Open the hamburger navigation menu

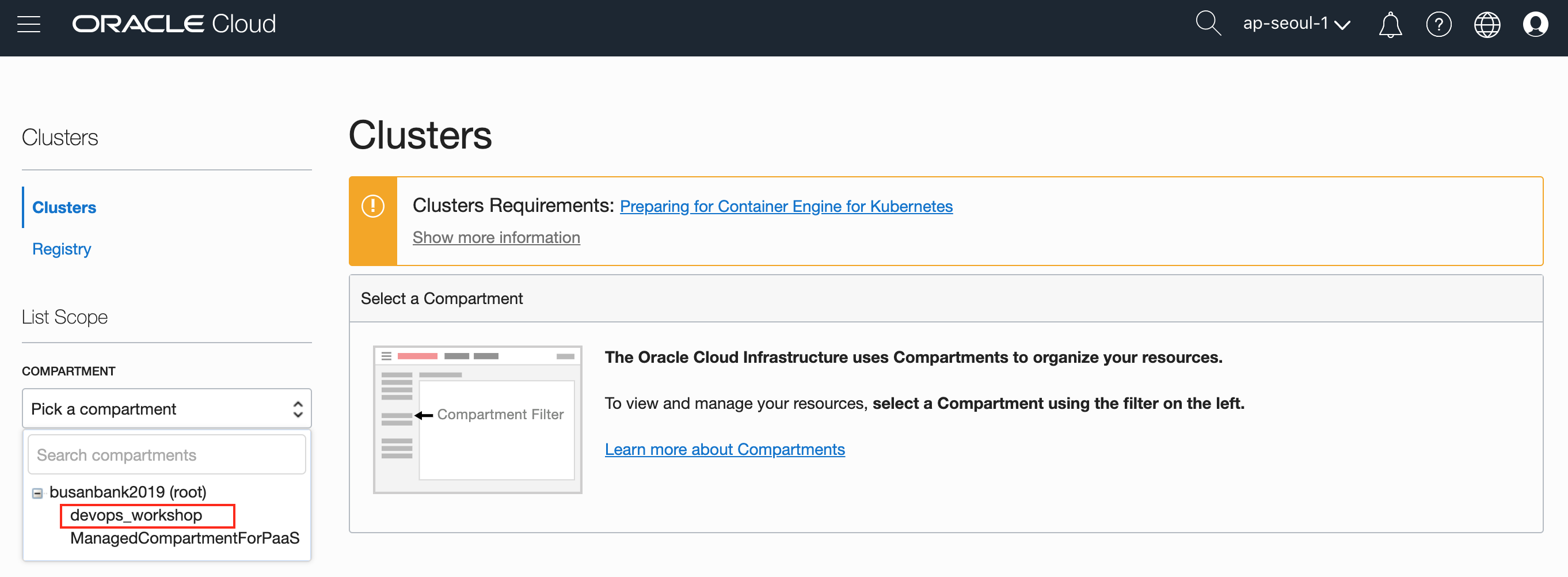coord(29,24)
